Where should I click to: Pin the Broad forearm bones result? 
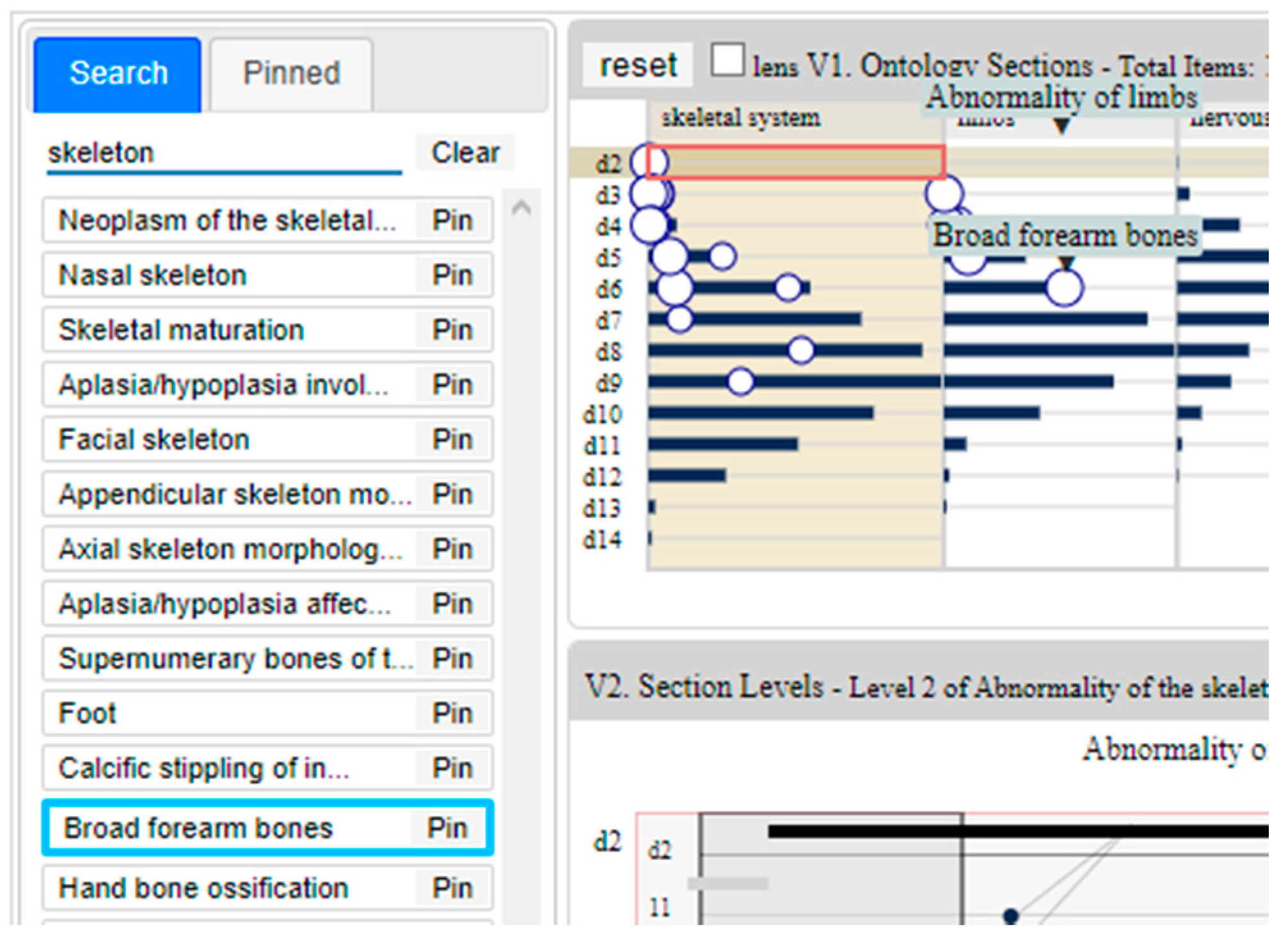[x=448, y=828]
